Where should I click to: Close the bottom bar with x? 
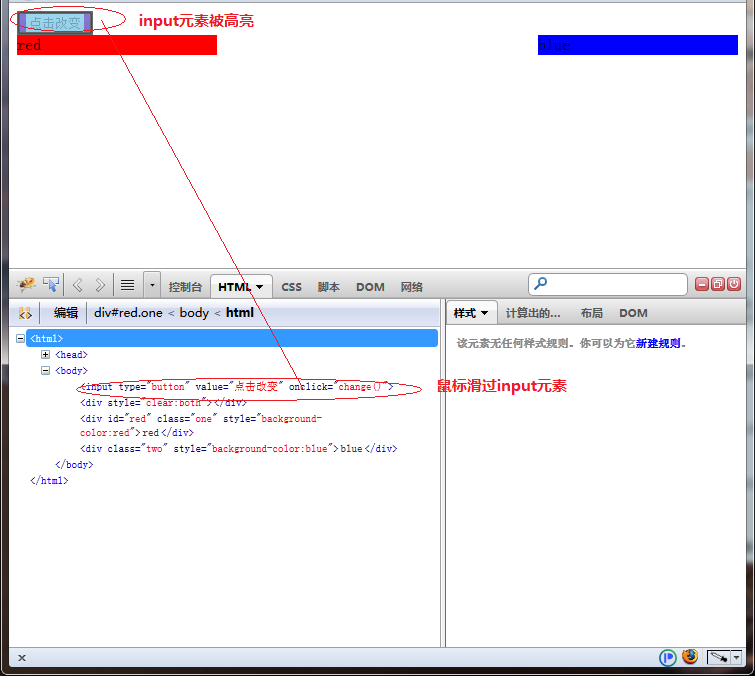(x=22, y=658)
